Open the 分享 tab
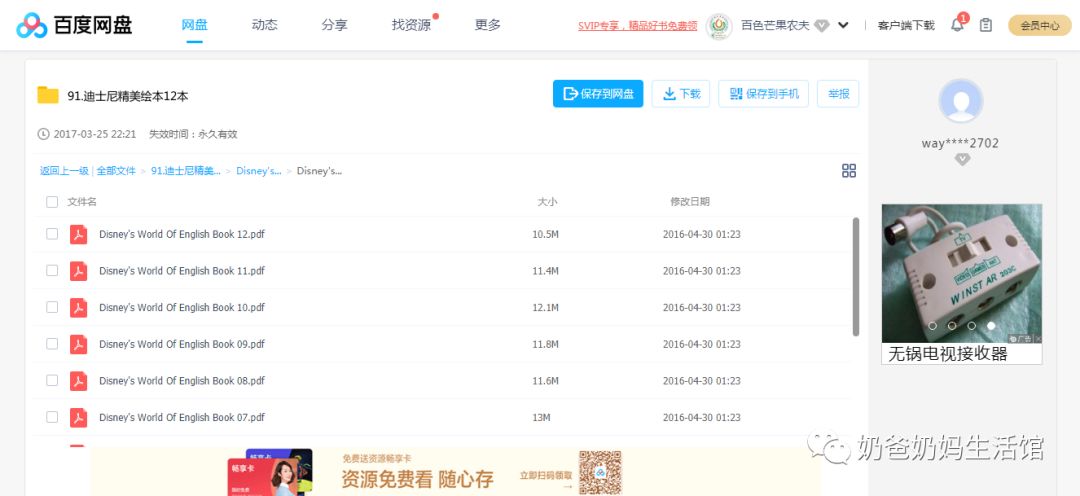Viewport: 1080px width, 496px height. tap(334, 25)
